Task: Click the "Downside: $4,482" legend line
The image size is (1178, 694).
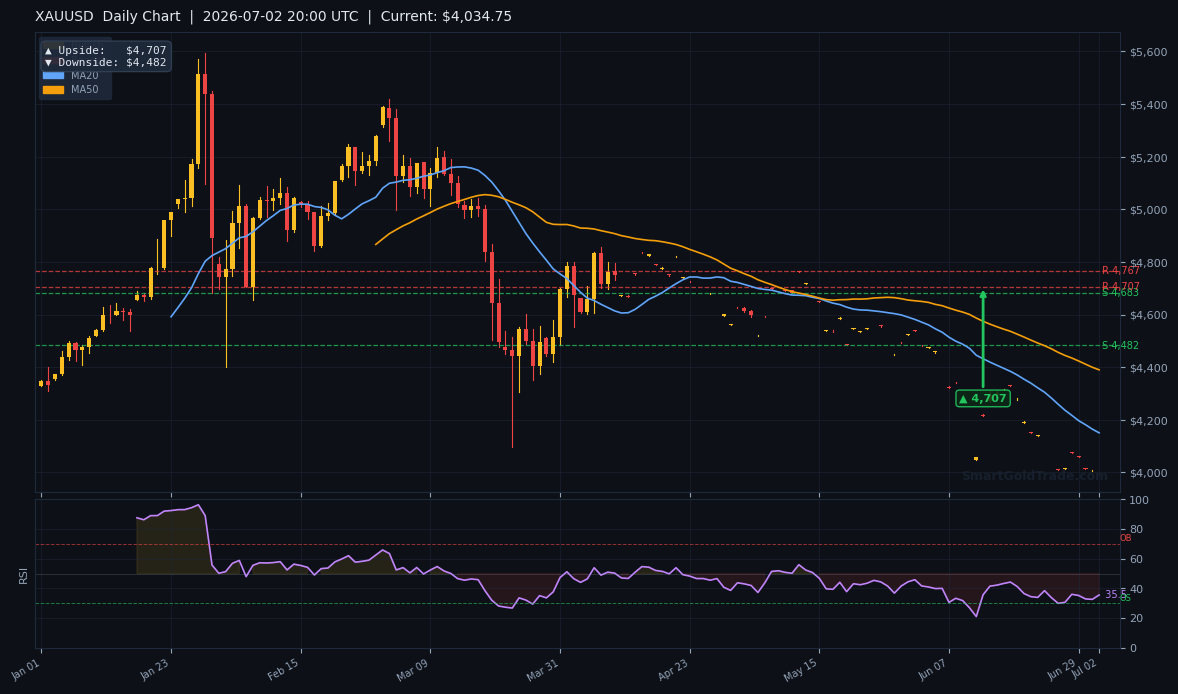Action: (105, 62)
